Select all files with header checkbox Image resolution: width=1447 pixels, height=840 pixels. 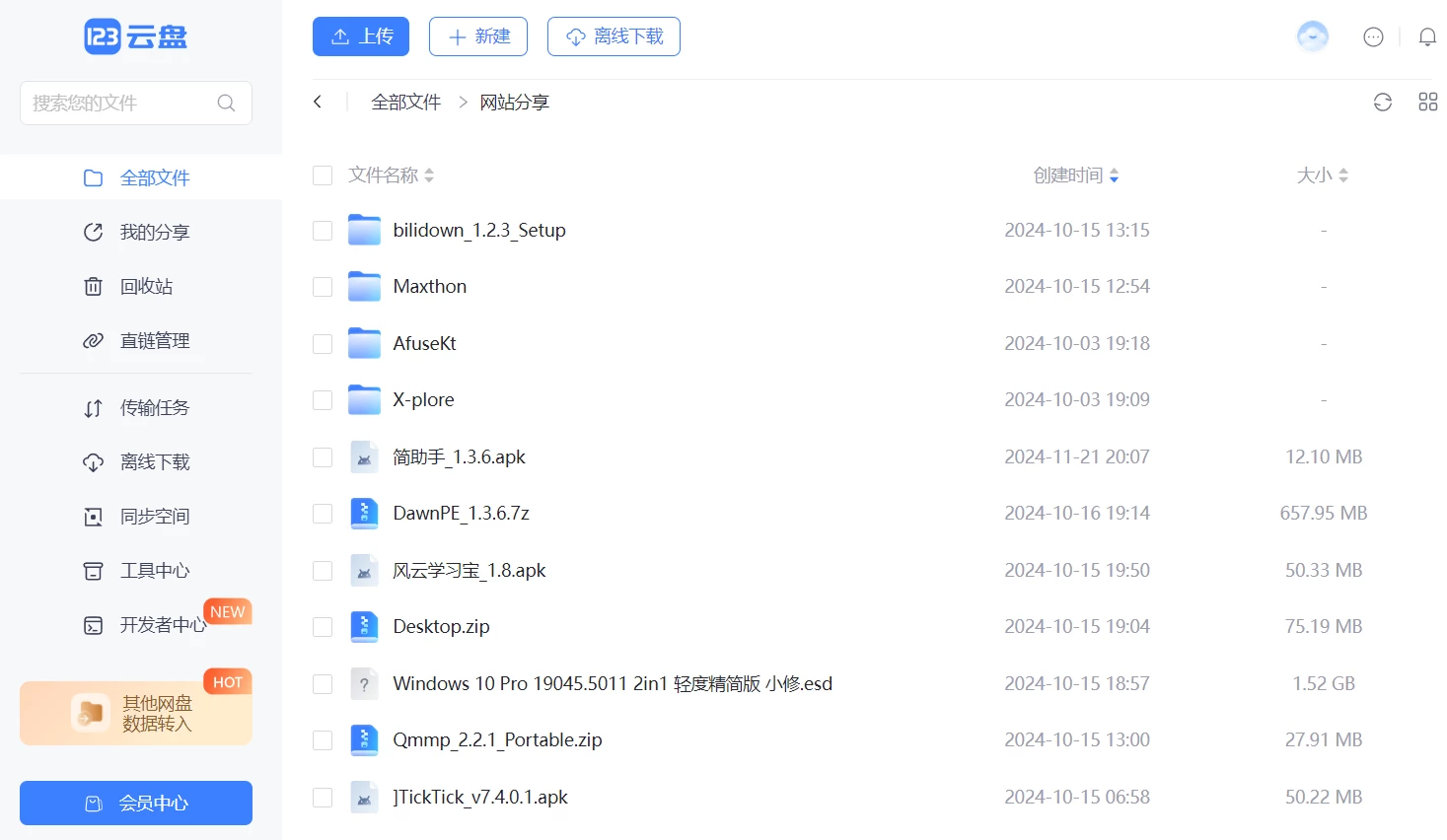323,175
